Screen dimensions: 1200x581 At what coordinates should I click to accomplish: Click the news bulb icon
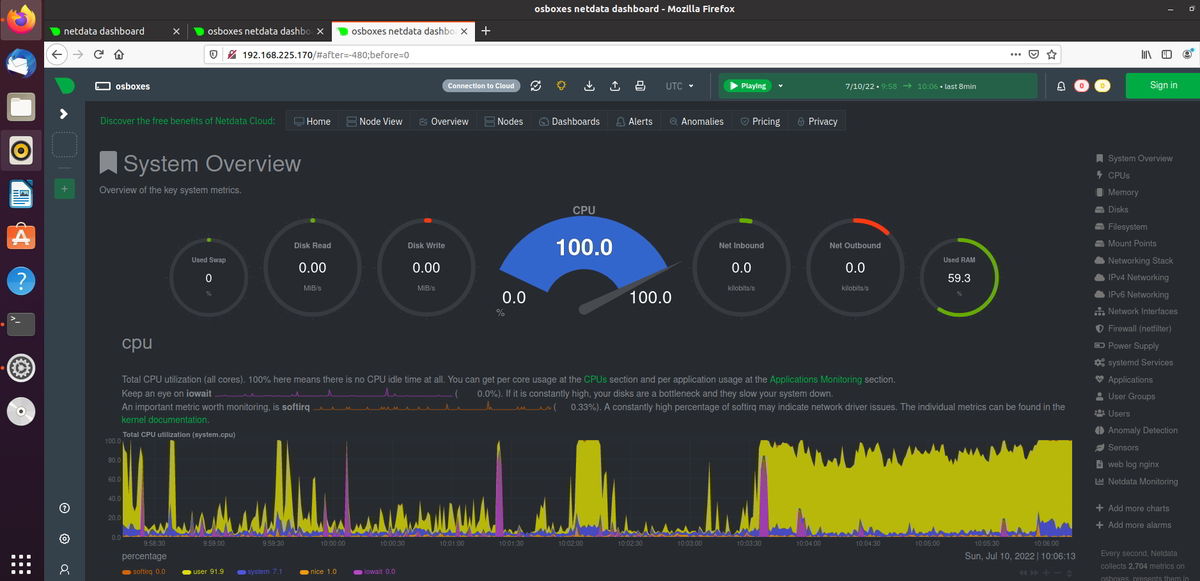point(561,86)
